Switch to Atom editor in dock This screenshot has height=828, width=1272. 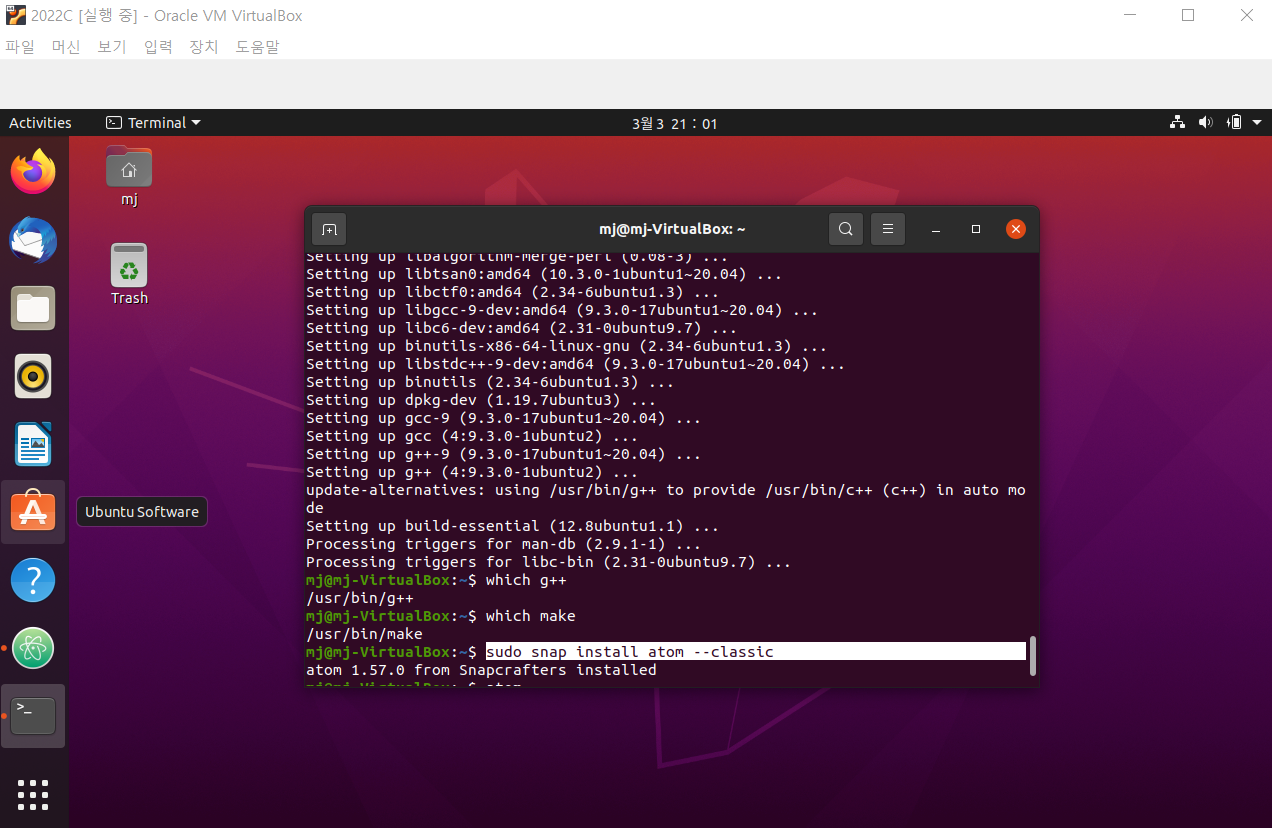[33, 648]
